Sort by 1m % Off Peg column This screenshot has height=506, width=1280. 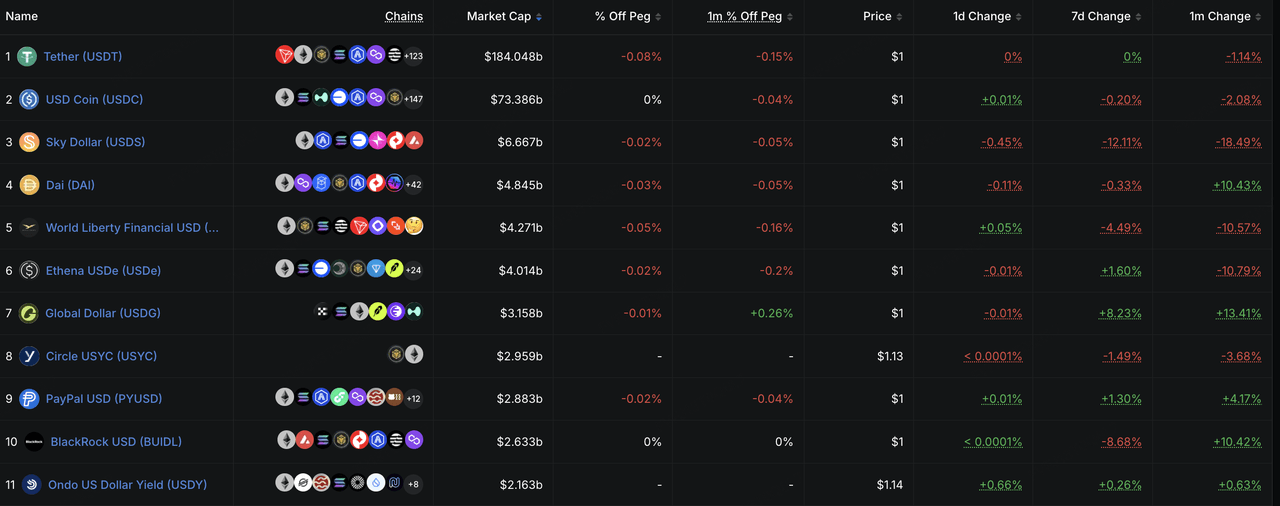[x=750, y=17]
